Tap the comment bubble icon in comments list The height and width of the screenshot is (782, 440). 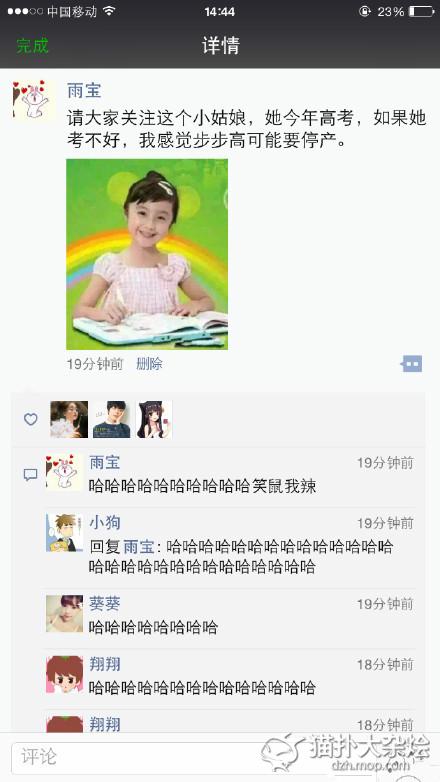pos(30,474)
